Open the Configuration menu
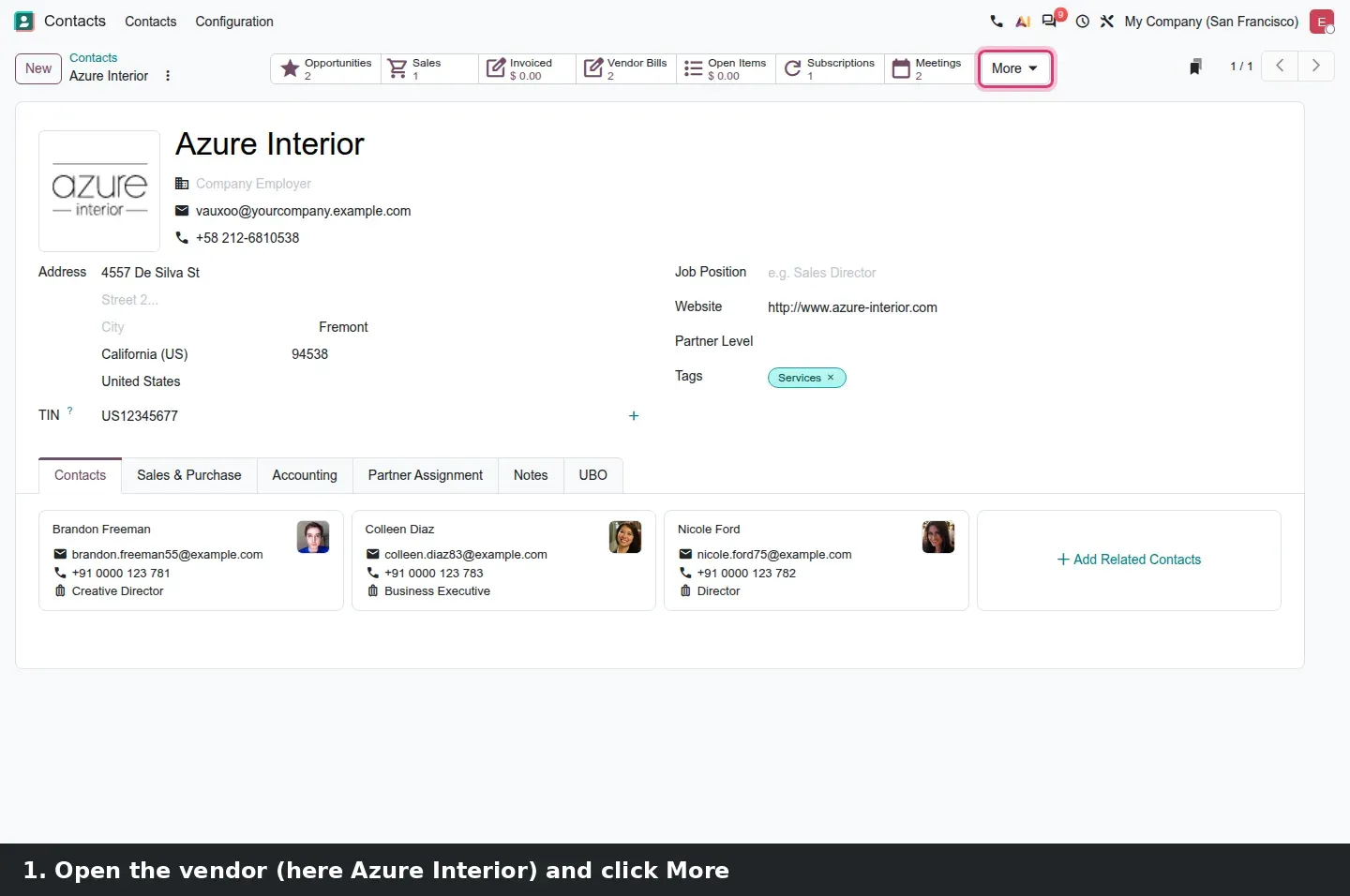 point(234,21)
